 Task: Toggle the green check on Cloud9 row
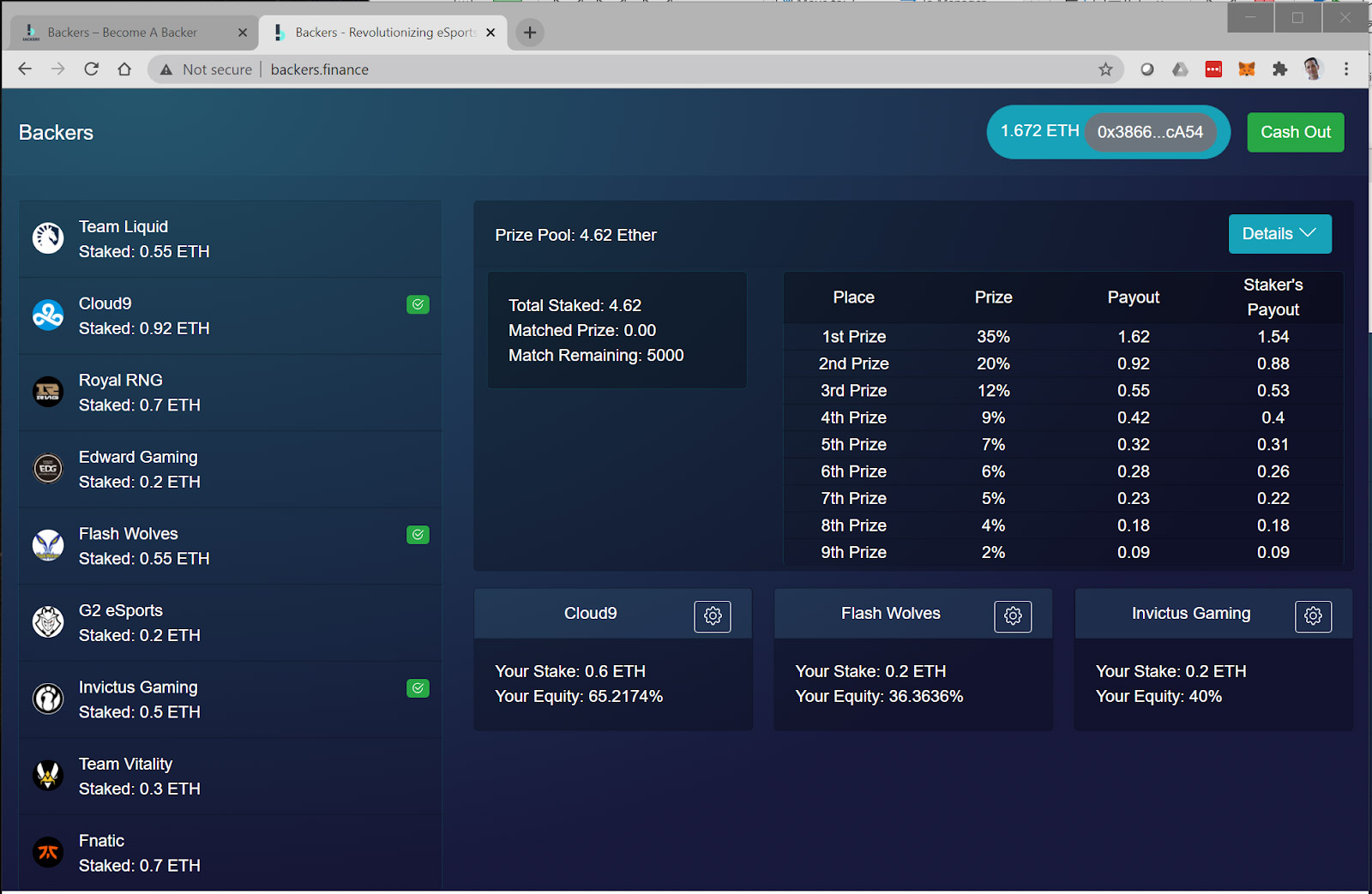418,304
